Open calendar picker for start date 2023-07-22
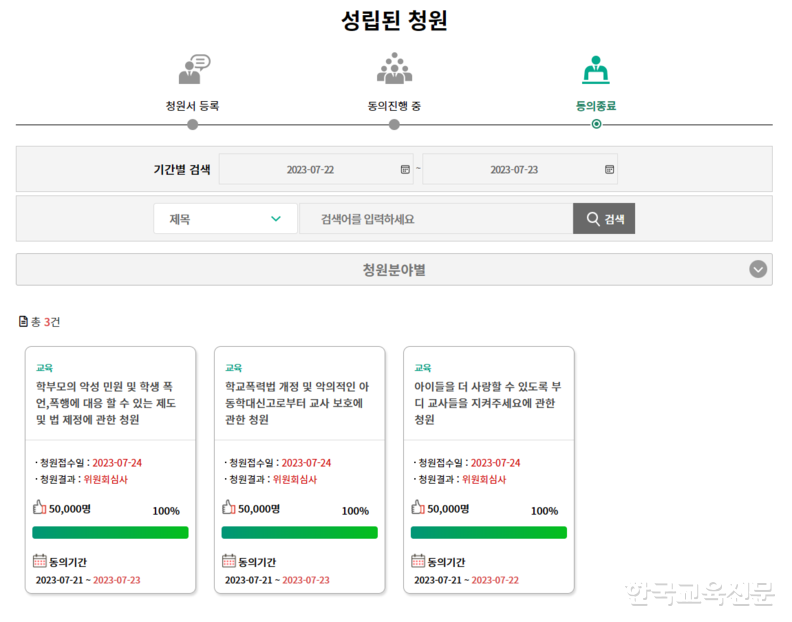 [405, 170]
